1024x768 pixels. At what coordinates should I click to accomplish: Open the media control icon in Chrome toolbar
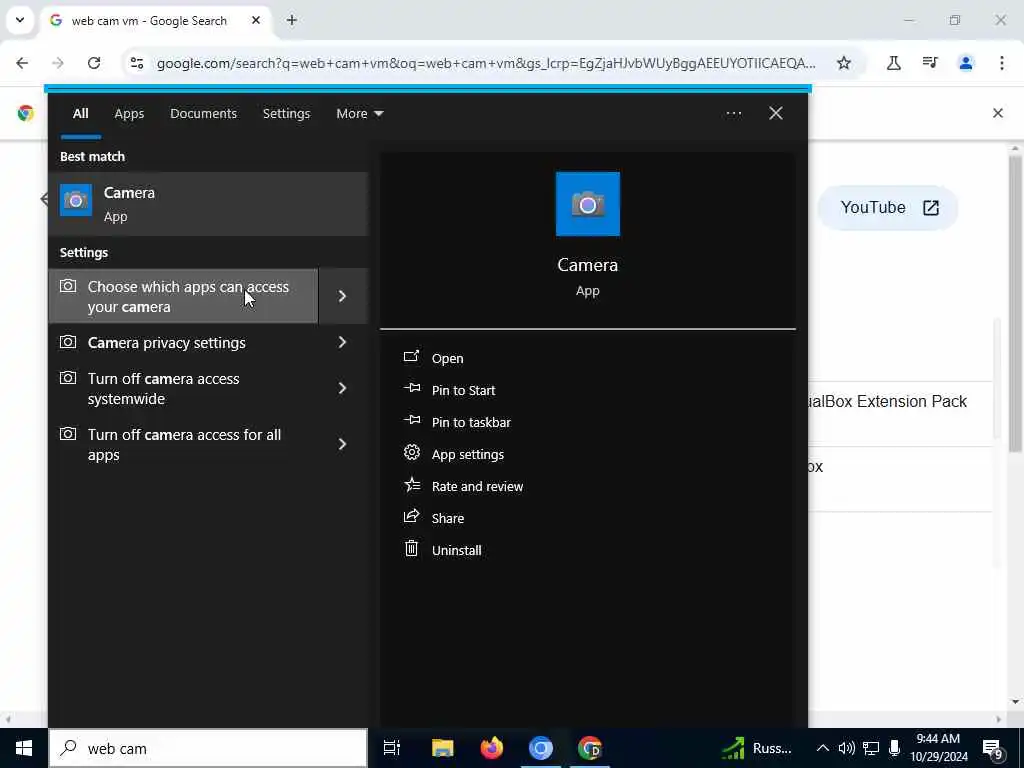[x=930, y=63]
